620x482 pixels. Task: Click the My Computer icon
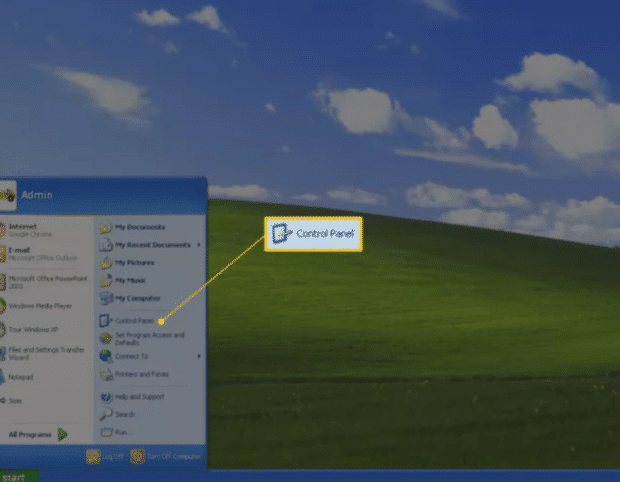106,298
